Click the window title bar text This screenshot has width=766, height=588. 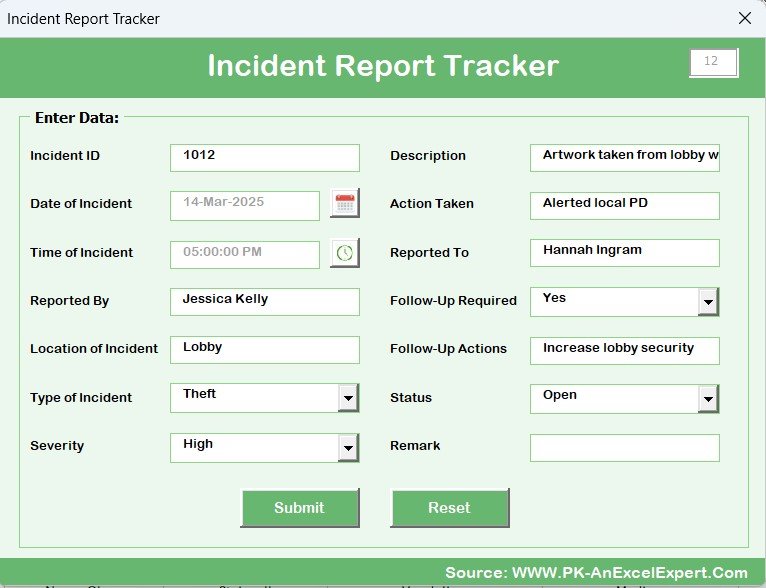point(83,19)
